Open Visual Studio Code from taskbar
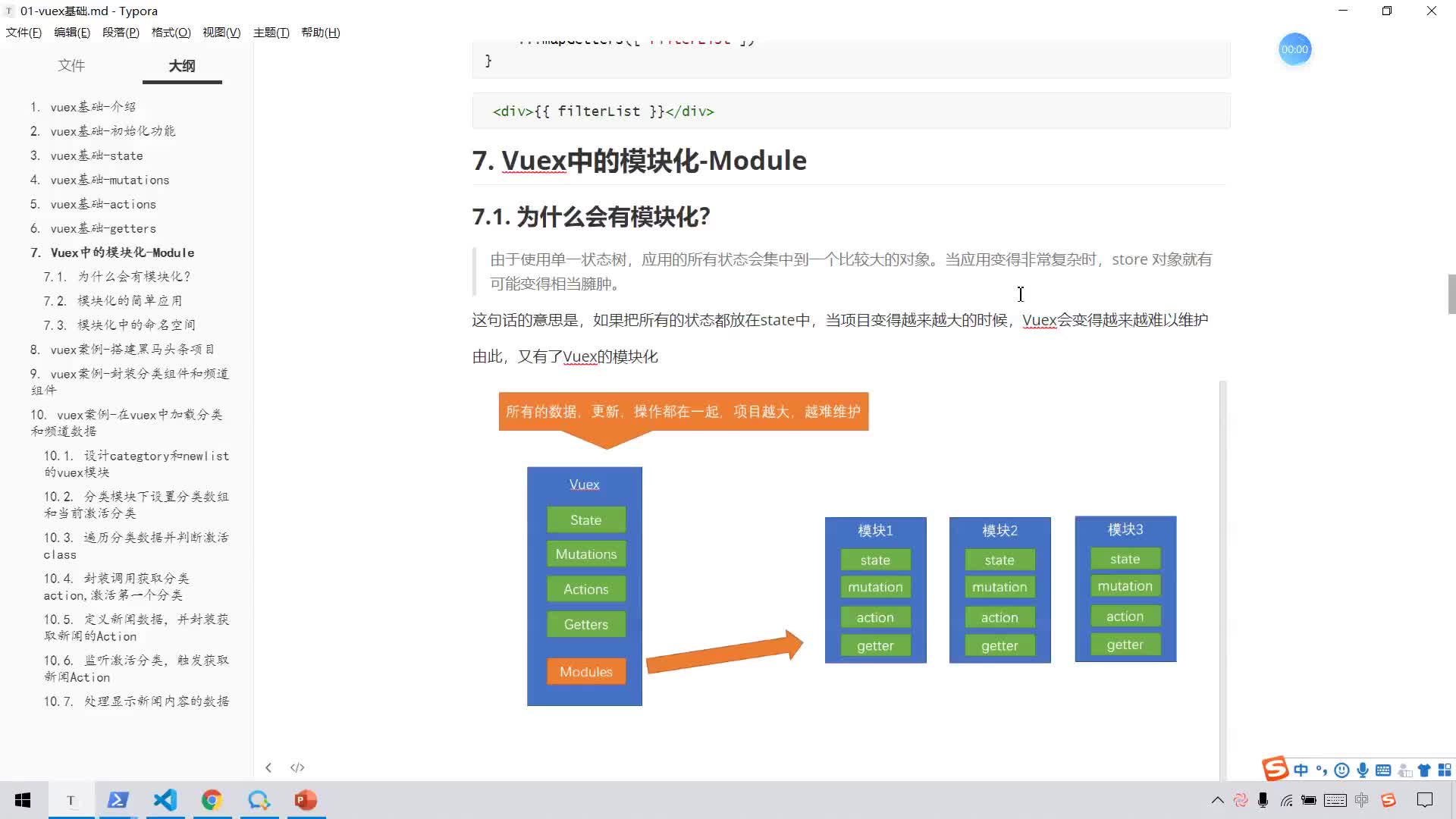This screenshot has height=819, width=1456. [x=165, y=800]
